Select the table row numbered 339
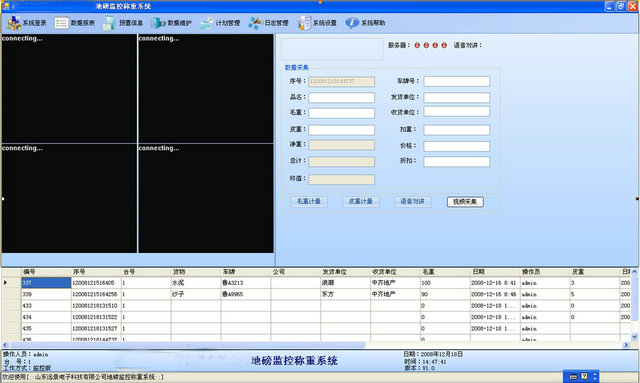640x383 pixels. point(316,294)
